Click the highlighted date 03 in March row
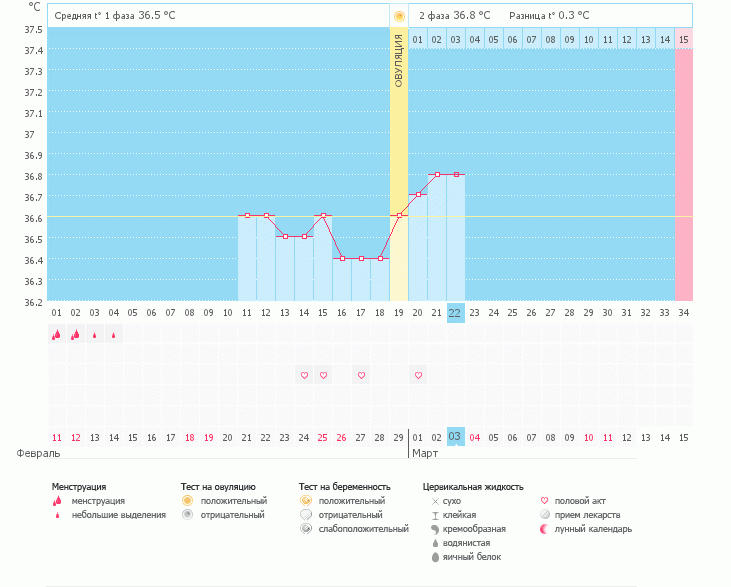 (455, 437)
